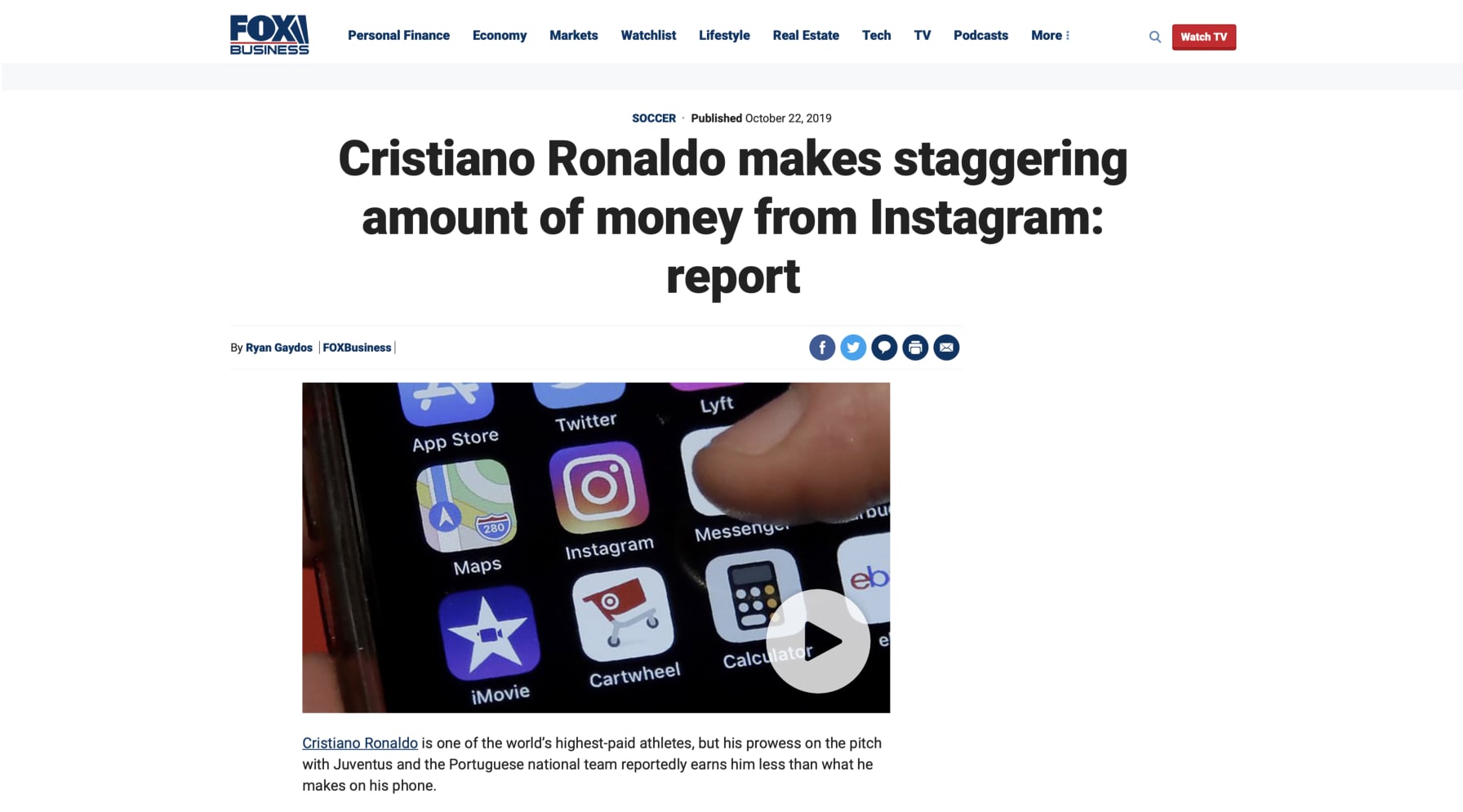Open the Watchlist page
The width and height of the screenshot is (1463, 812).
pyautogui.click(x=648, y=35)
